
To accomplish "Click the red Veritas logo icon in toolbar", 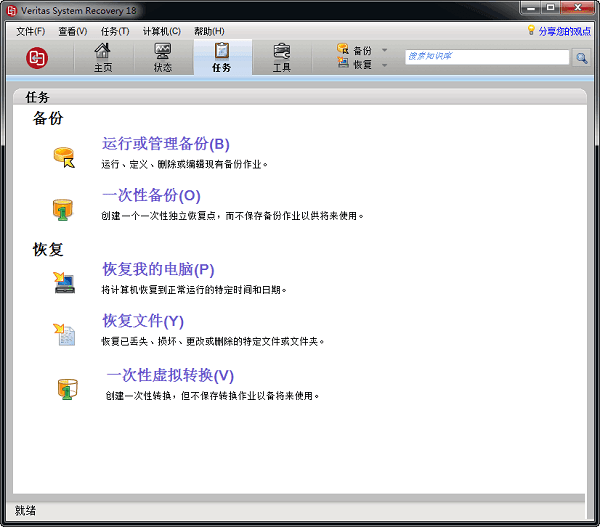I will (x=37, y=58).
